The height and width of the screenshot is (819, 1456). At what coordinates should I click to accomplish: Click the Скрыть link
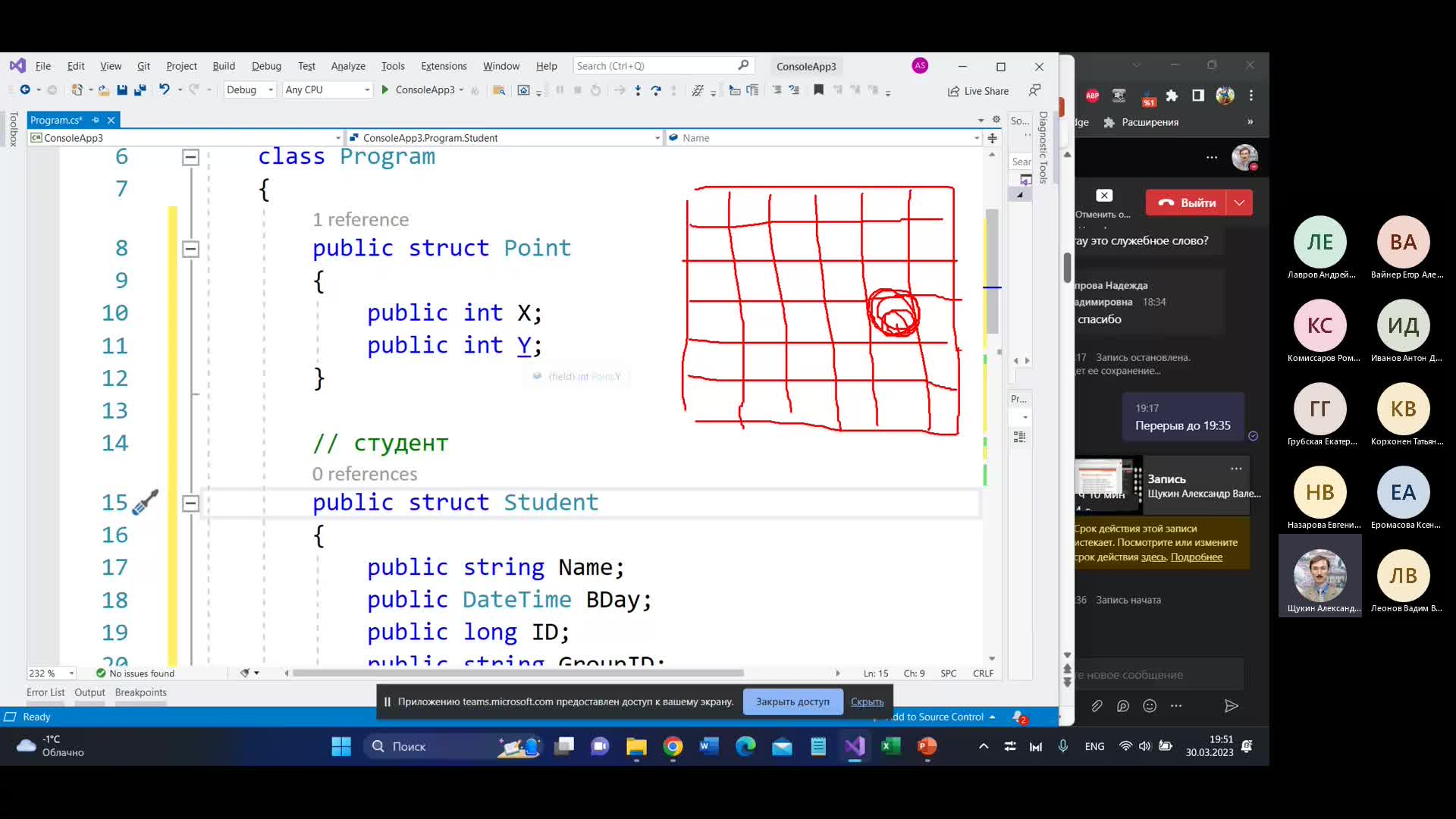tap(867, 701)
